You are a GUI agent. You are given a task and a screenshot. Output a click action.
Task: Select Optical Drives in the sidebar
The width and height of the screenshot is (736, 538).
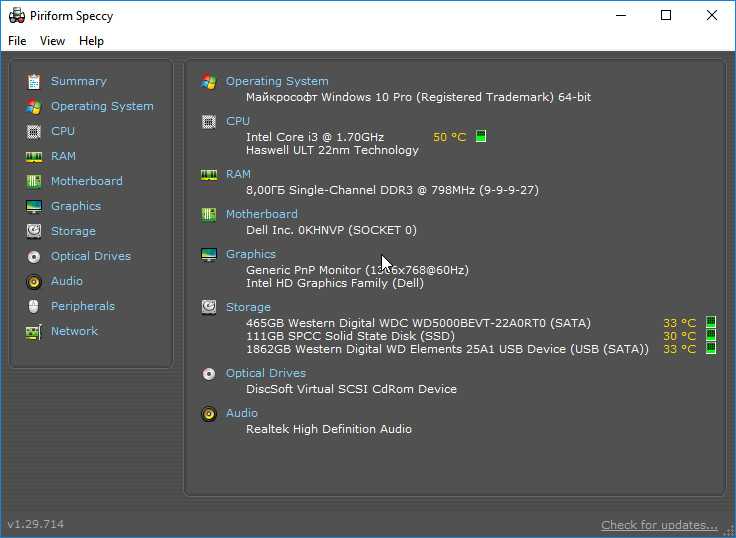pos(91,256)
